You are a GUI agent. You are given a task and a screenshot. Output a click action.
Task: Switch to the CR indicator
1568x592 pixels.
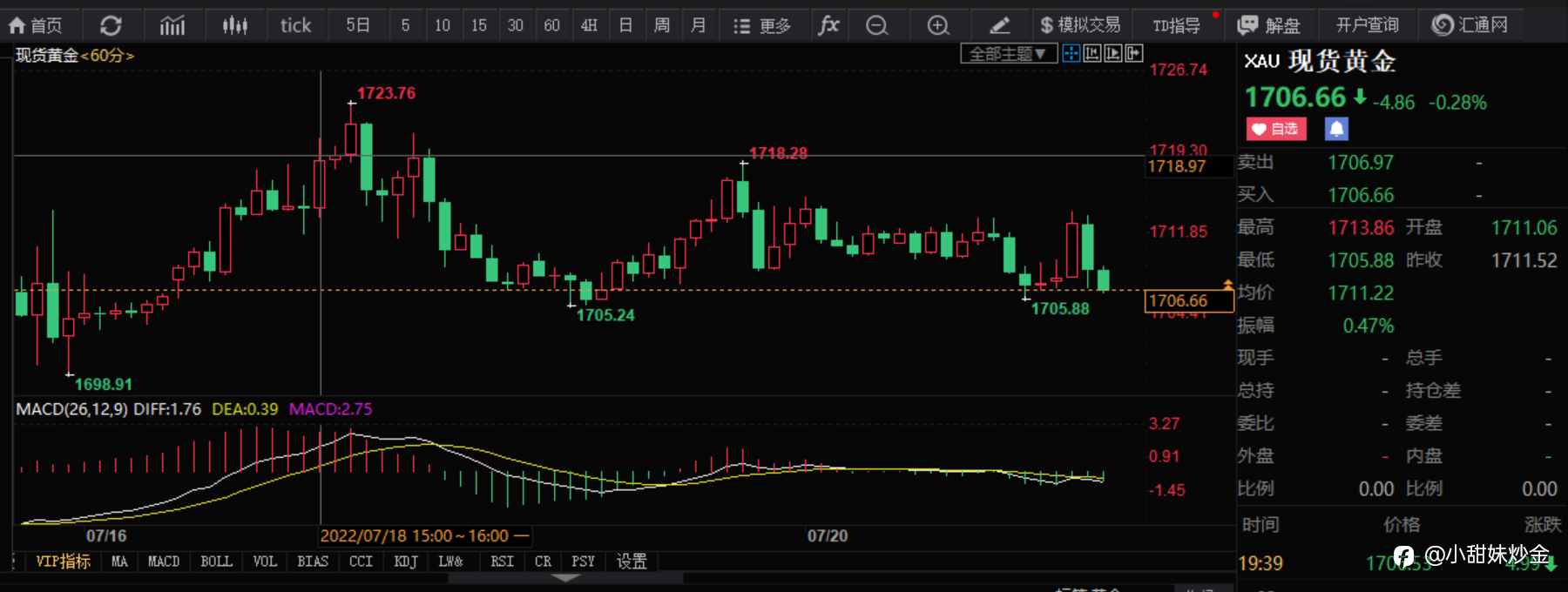[x=543, y=562]
